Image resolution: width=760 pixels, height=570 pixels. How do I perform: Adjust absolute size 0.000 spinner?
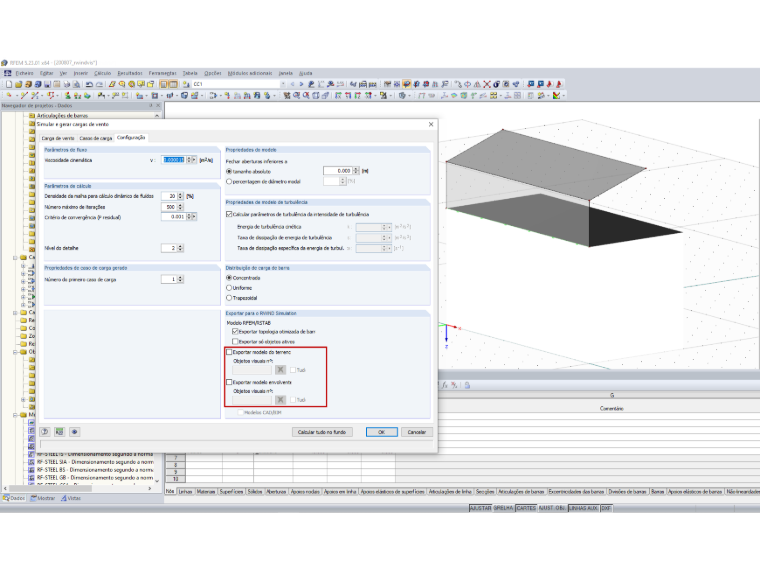pos(356,171)
